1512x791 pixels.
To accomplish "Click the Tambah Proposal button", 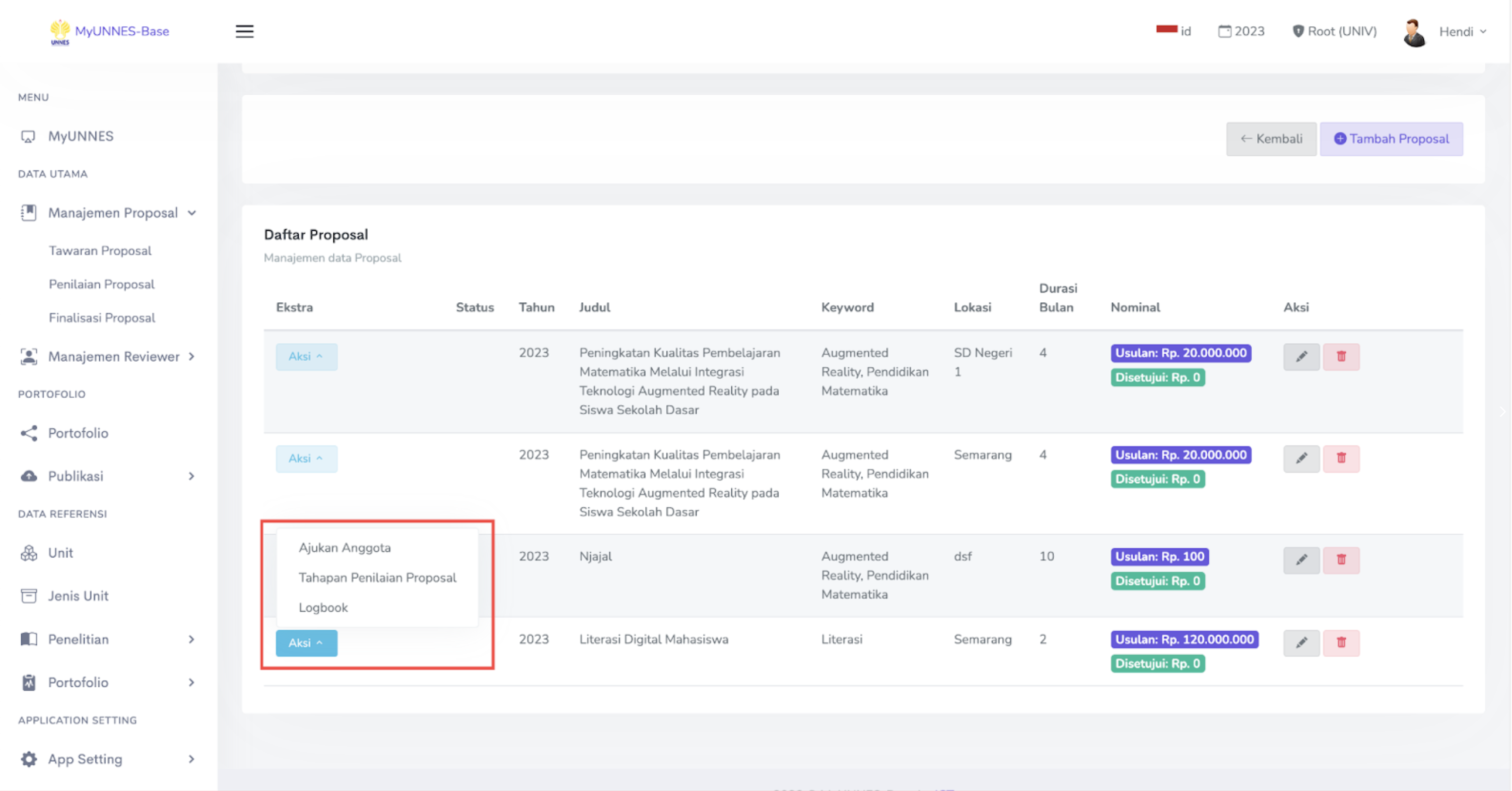I will click(1391, 139).
